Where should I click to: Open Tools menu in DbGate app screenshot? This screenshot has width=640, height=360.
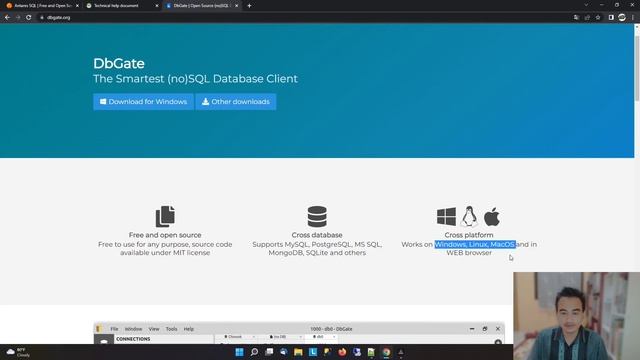(x=171, y=329)
